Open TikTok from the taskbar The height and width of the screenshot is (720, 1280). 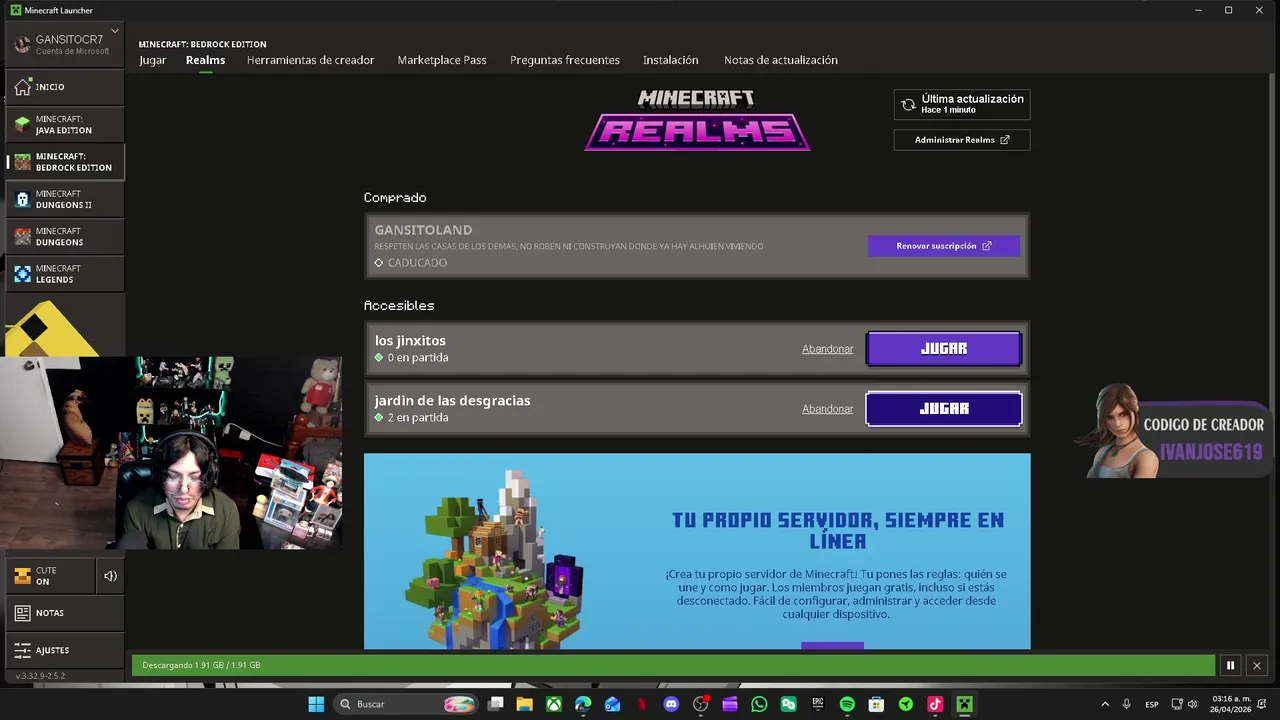(x=935, y=704)
